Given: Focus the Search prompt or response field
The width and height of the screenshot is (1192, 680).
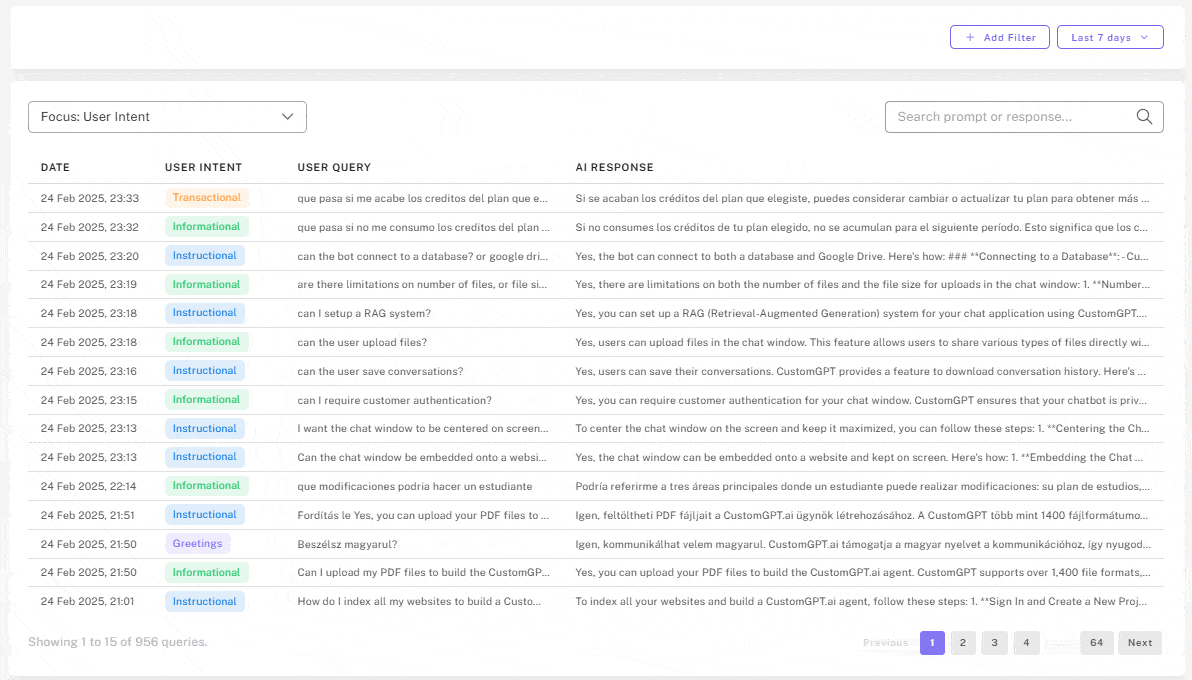Looking at the screenshot, I should tap(1024, 117).
